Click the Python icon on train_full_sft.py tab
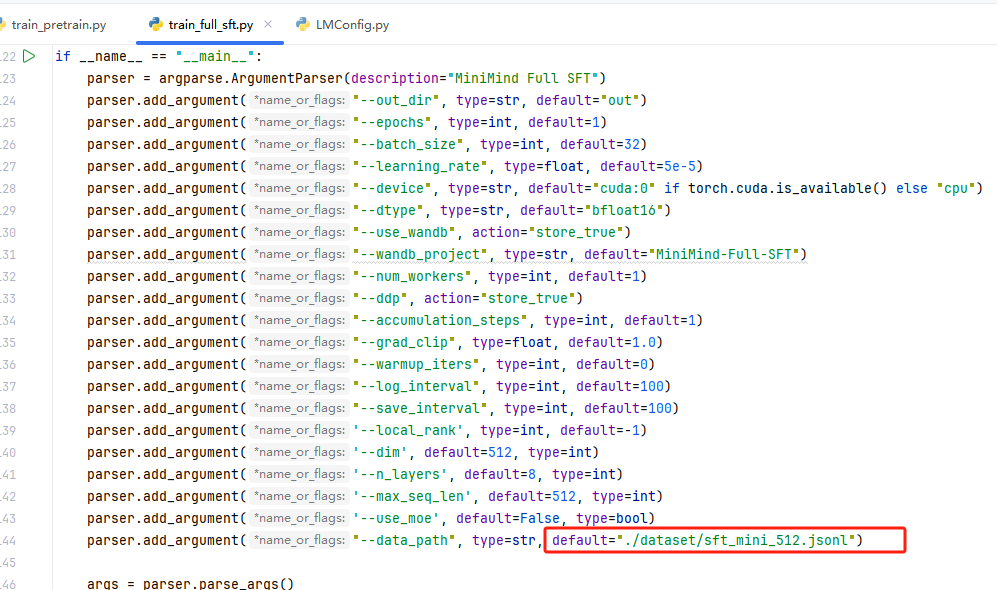997x590 pixels. [x=156, y=23]
